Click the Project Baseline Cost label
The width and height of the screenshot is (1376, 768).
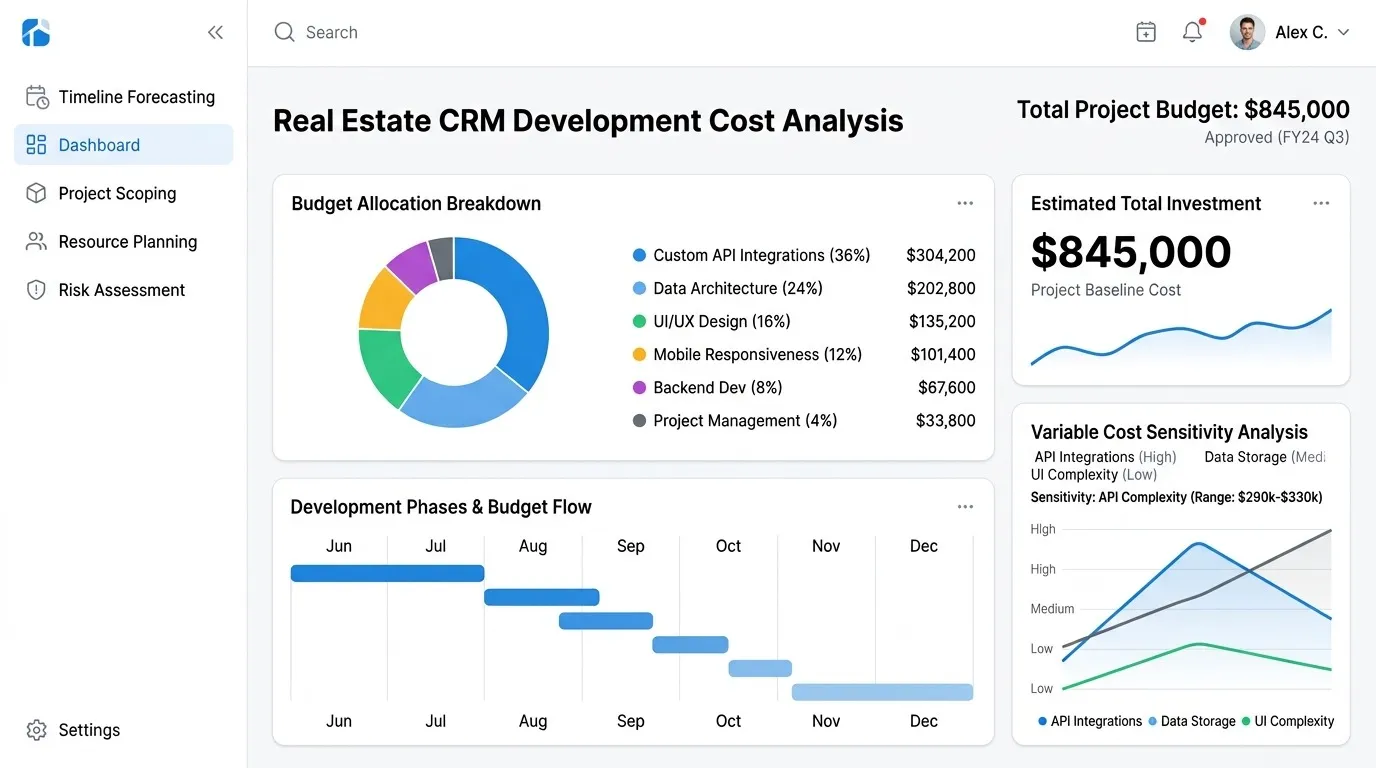click(x=1106, y=290)
